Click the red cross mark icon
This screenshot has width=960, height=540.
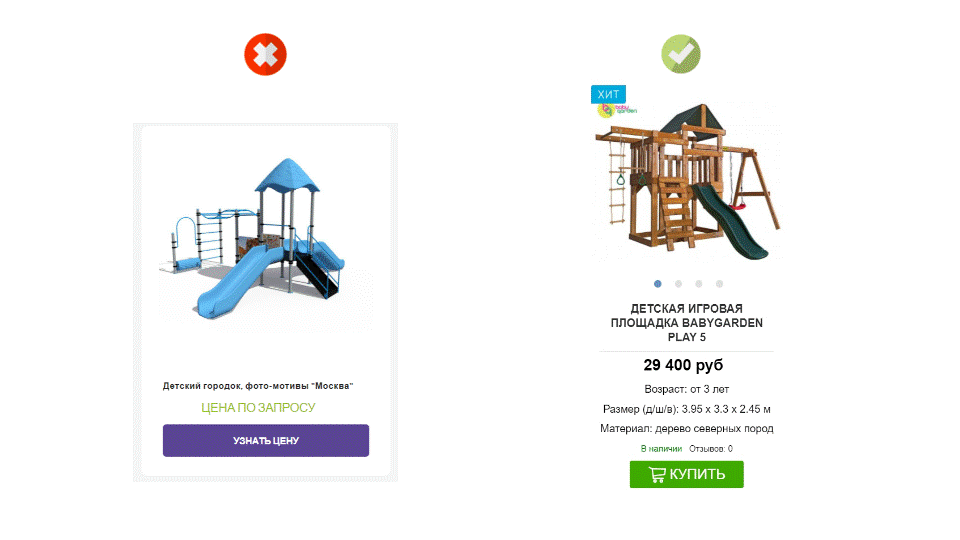pyautogui.click(x=265, y=54)
